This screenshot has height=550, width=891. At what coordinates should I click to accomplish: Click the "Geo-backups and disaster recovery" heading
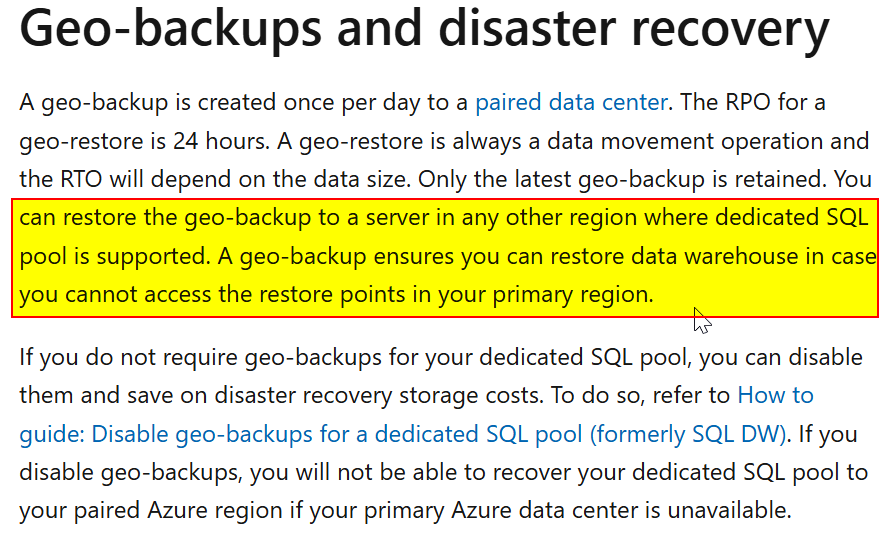point(424,28)
